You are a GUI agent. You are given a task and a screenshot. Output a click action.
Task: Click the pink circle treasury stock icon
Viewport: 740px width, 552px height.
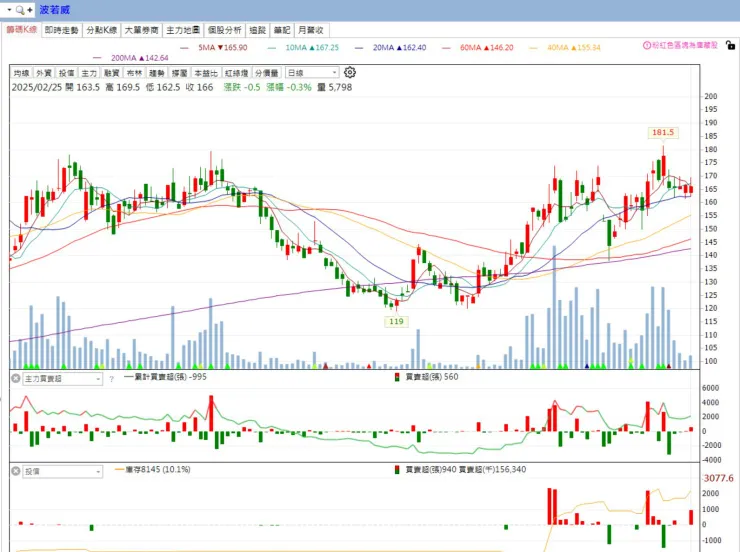(x=647, y=45)
